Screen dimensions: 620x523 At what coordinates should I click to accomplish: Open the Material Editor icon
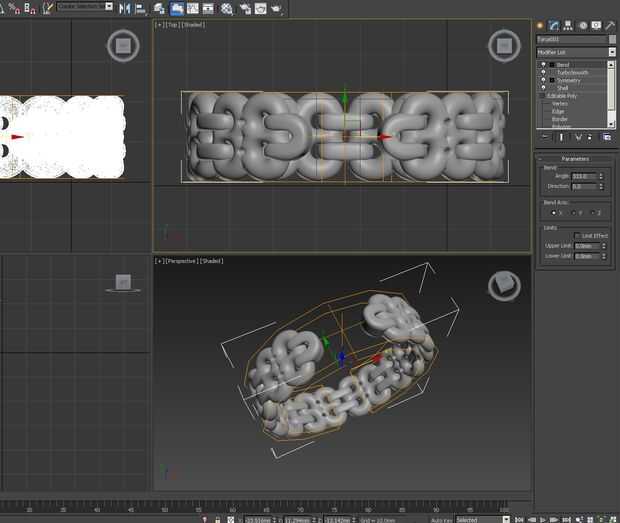tap(227, 8)
